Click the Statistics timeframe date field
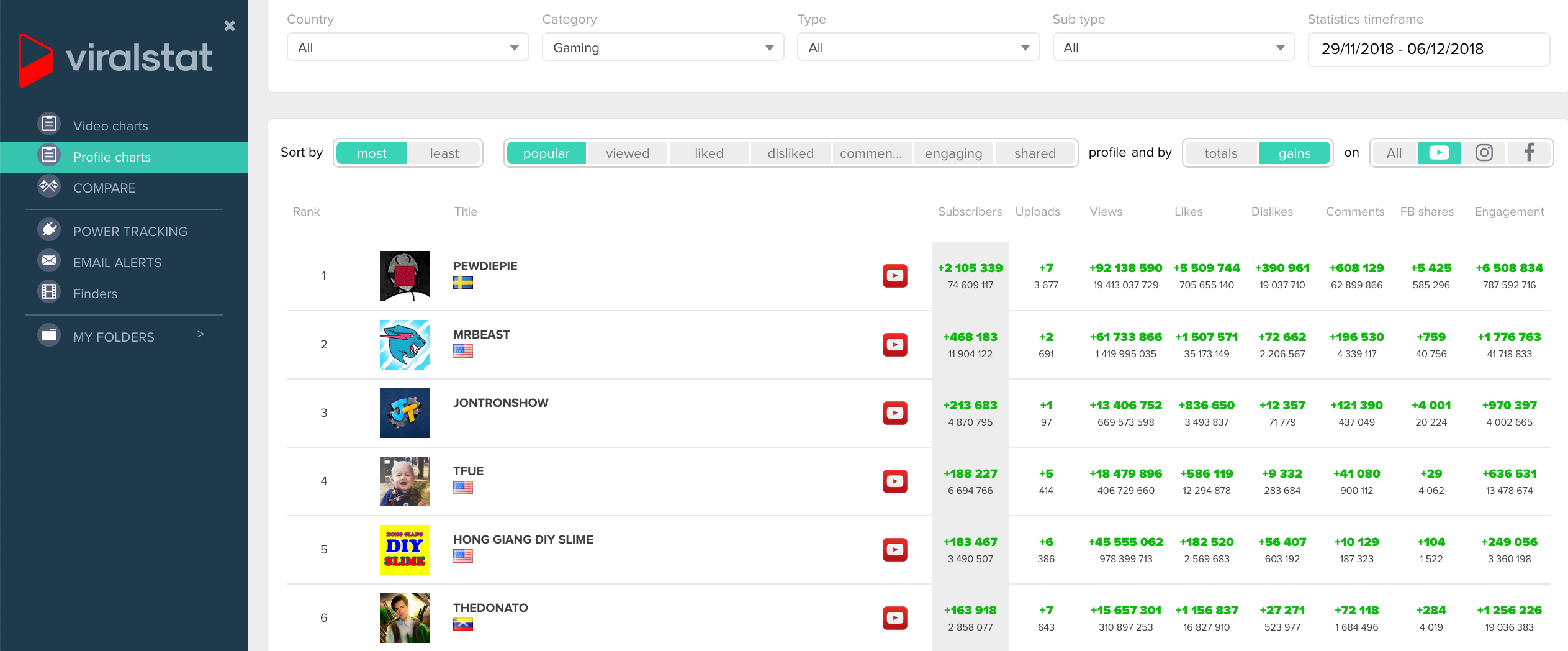Screen dimensions: 1568x651 click(x=1429, y=49)
